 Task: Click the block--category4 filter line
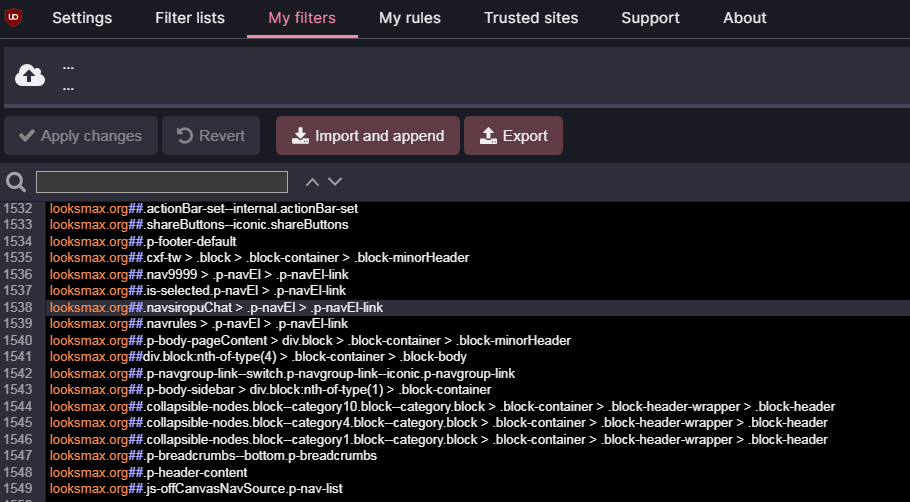[439, 423]
